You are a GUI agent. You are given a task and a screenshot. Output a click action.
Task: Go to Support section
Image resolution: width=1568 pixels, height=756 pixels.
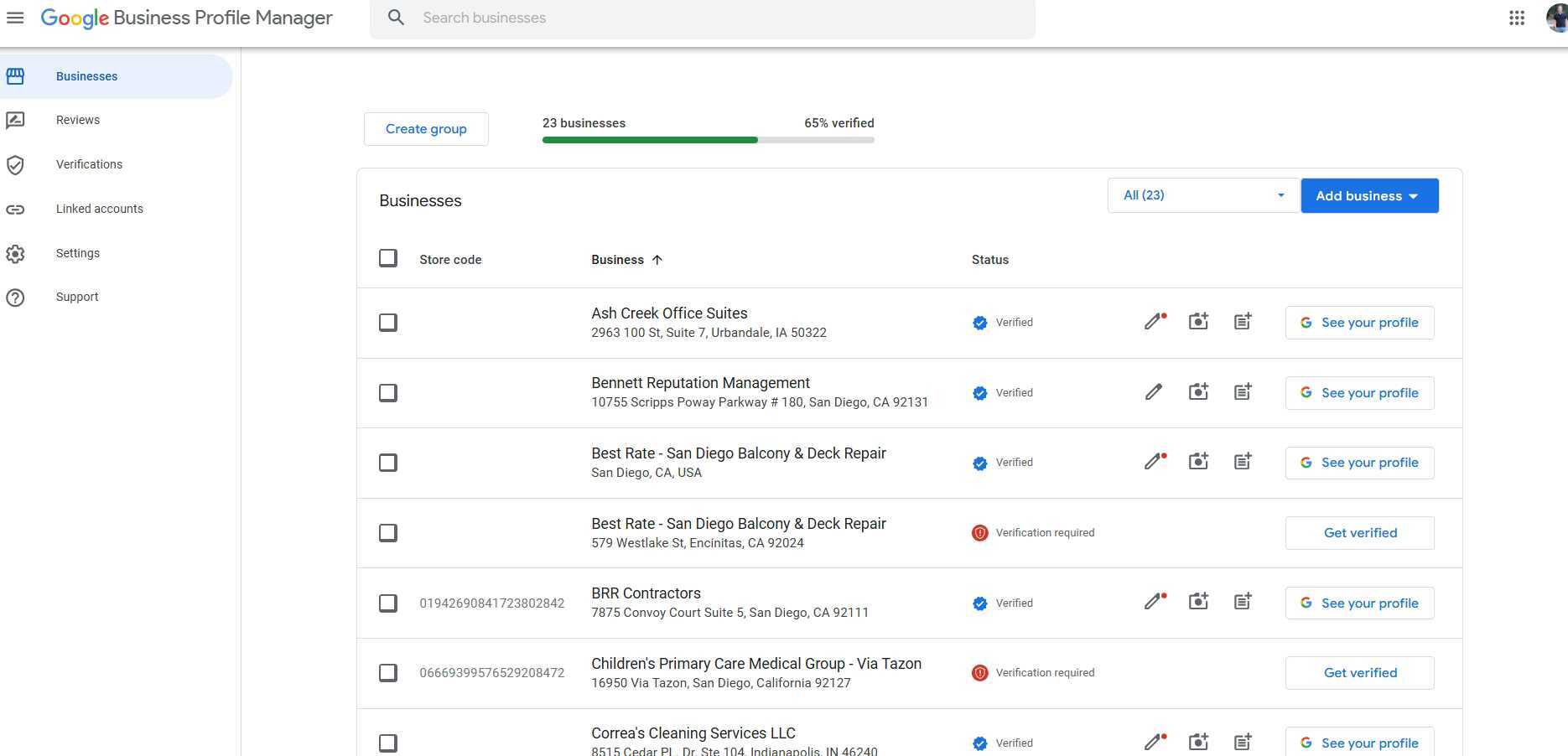[77, 298]
